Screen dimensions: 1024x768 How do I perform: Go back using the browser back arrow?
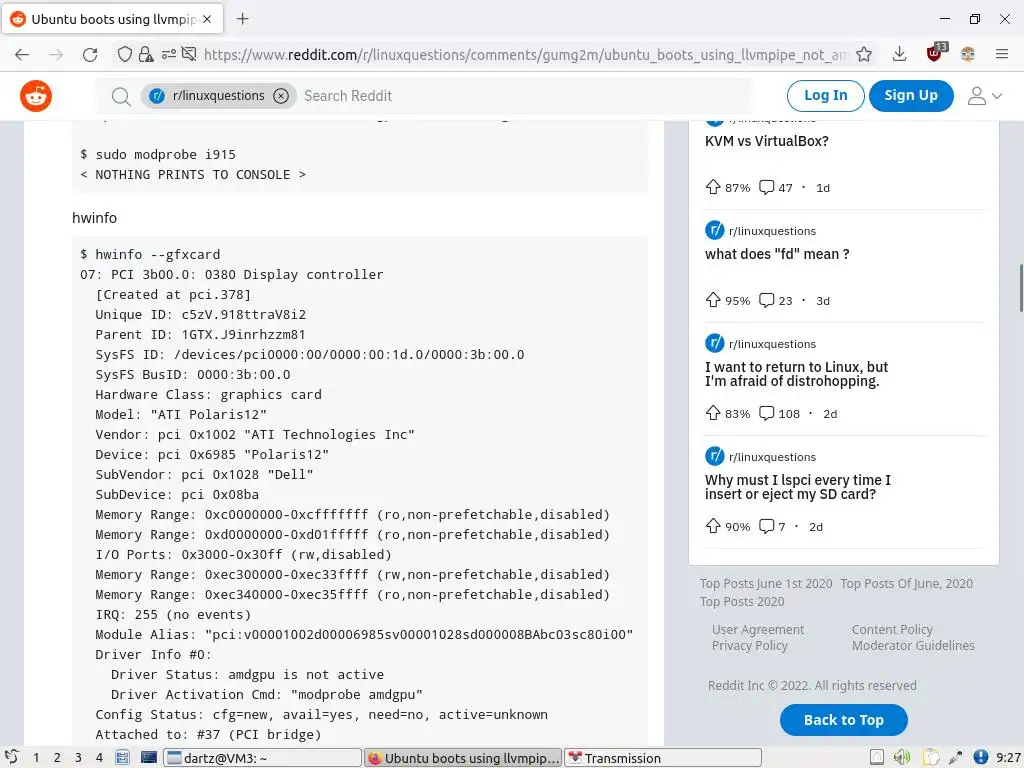coord(22,55)
